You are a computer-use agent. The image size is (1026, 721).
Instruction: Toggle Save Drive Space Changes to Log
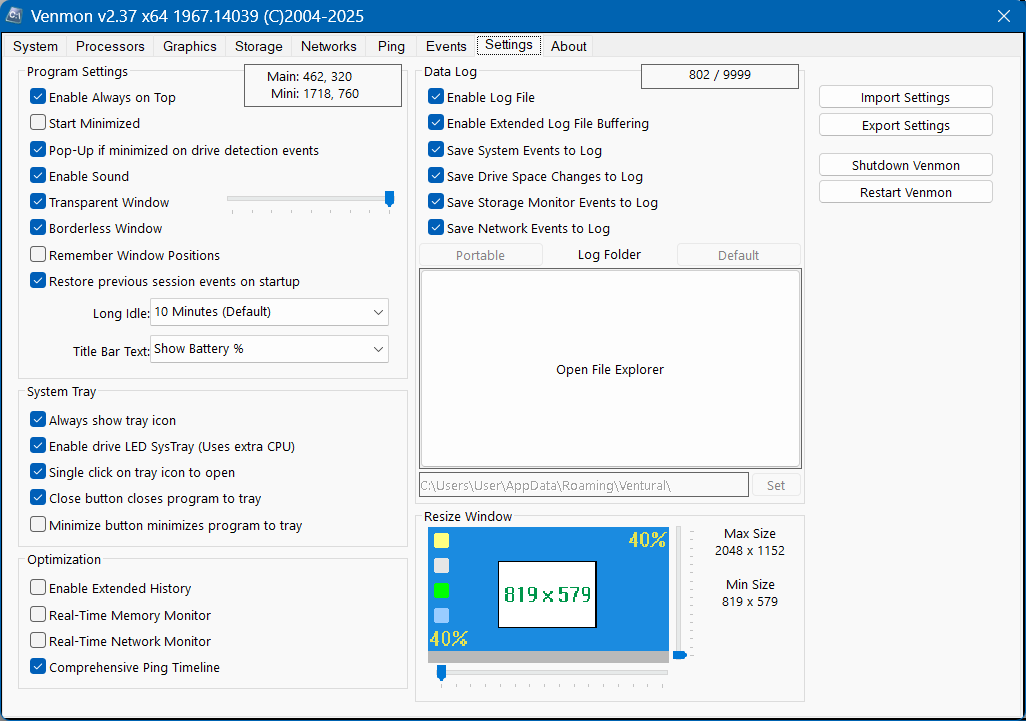436,176
